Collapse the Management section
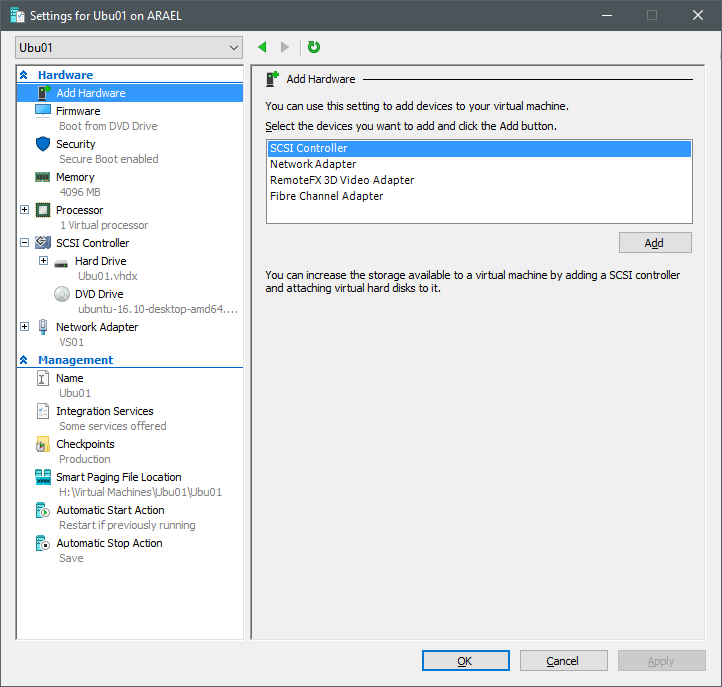Viewport: 722px width, 687px height. pos(23,360)
